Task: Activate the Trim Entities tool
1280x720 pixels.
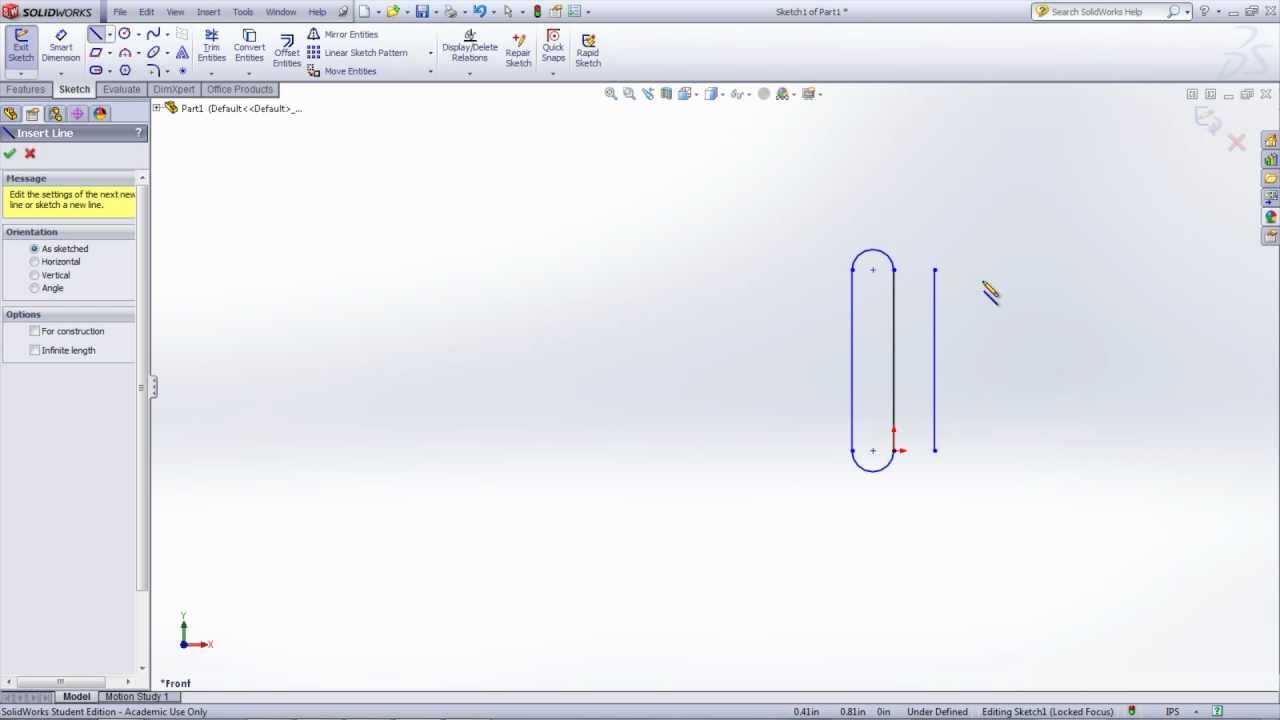Action: pyautogui.click(x=211, y=46)
